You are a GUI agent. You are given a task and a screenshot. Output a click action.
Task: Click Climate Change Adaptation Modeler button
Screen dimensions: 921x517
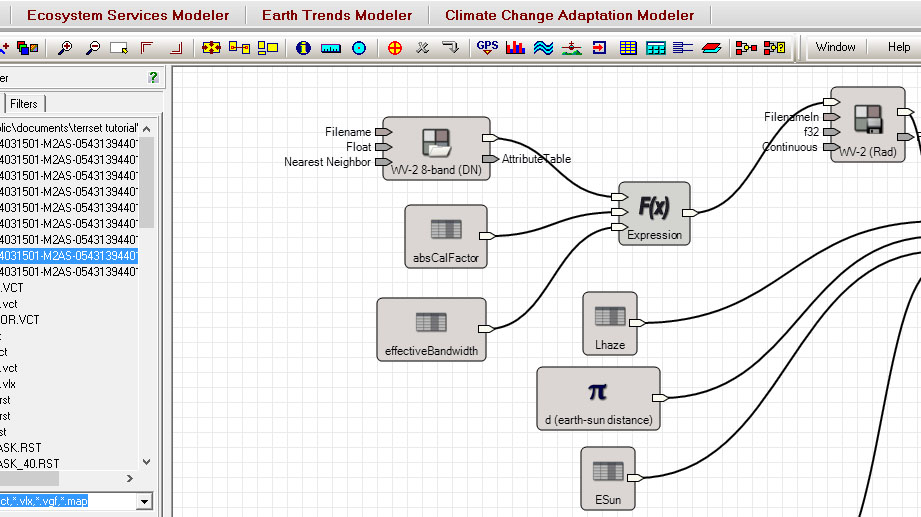tap(569, 15)
